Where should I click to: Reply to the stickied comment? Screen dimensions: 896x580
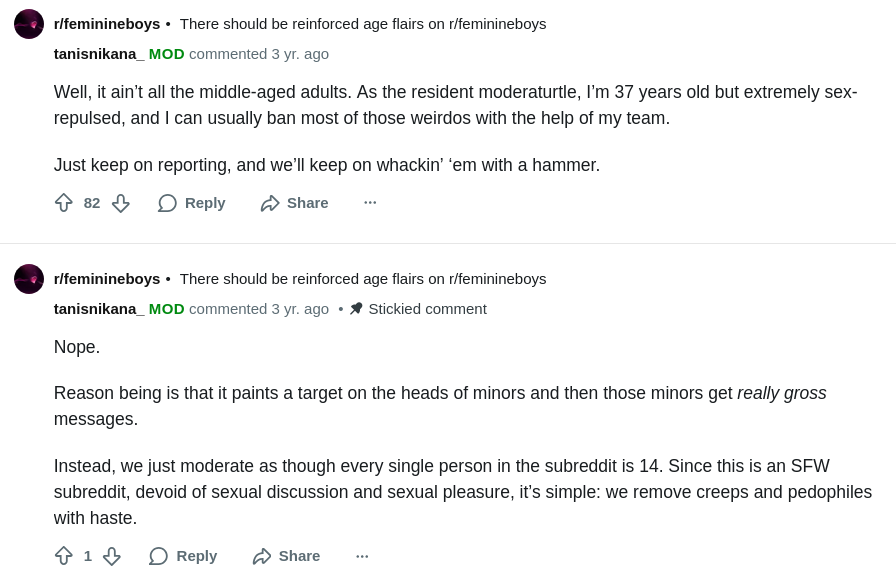184,556
